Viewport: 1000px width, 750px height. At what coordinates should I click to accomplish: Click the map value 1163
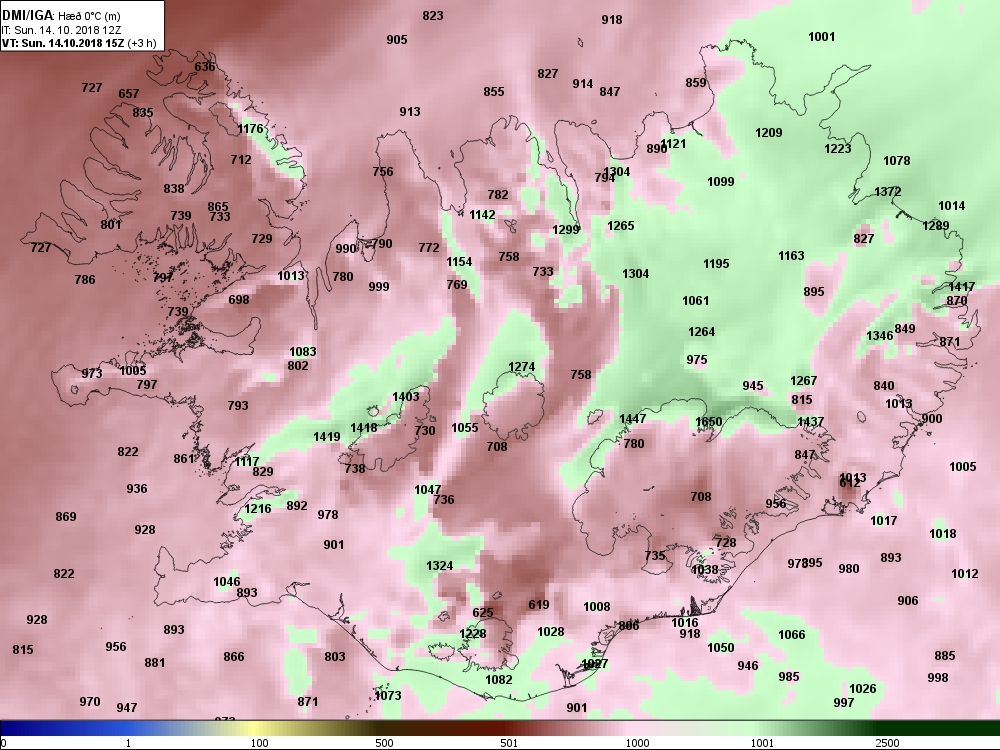pyautogui.click(x=791, y=256)
